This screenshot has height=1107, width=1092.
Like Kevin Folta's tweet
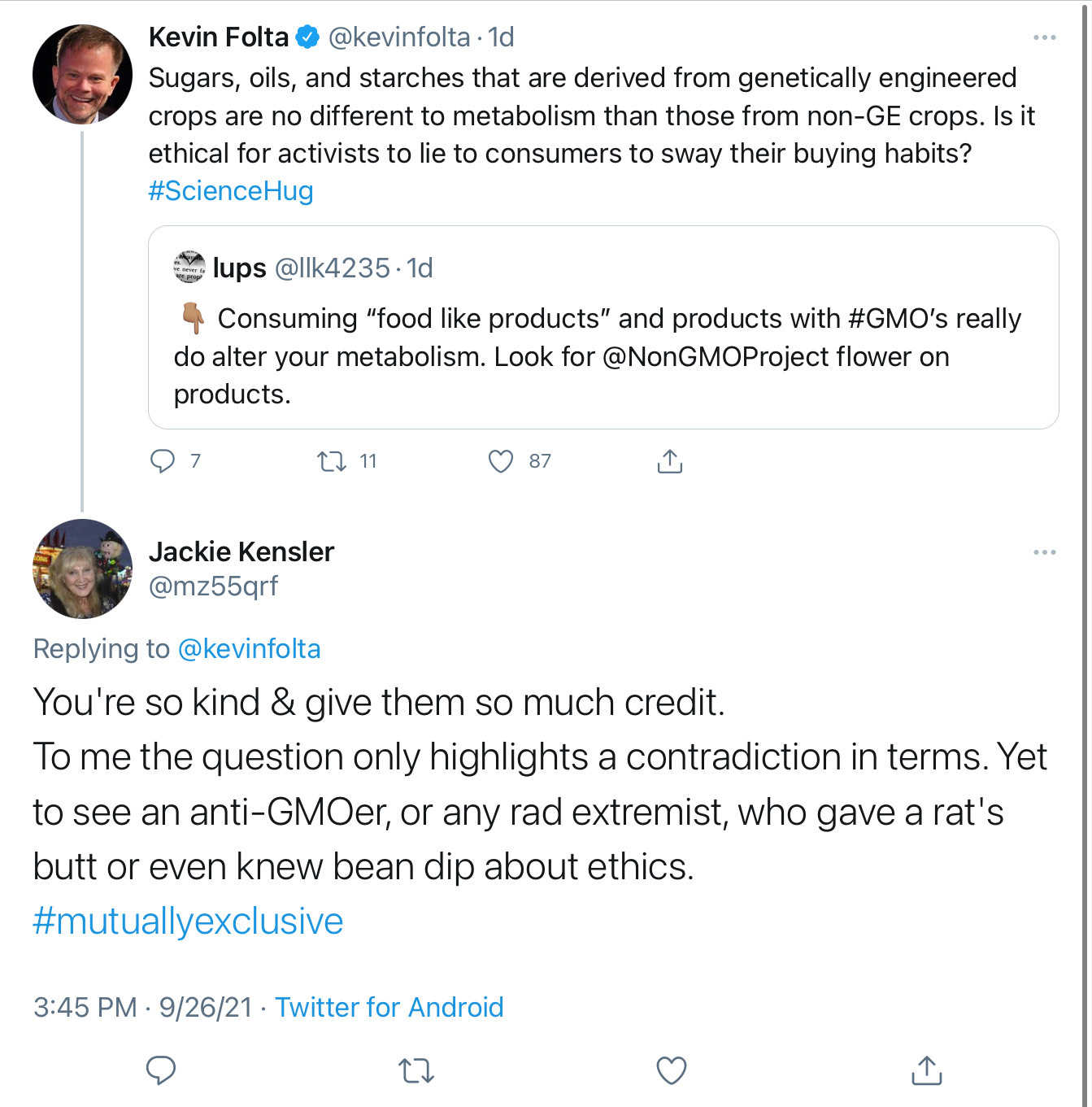(501, 461)
